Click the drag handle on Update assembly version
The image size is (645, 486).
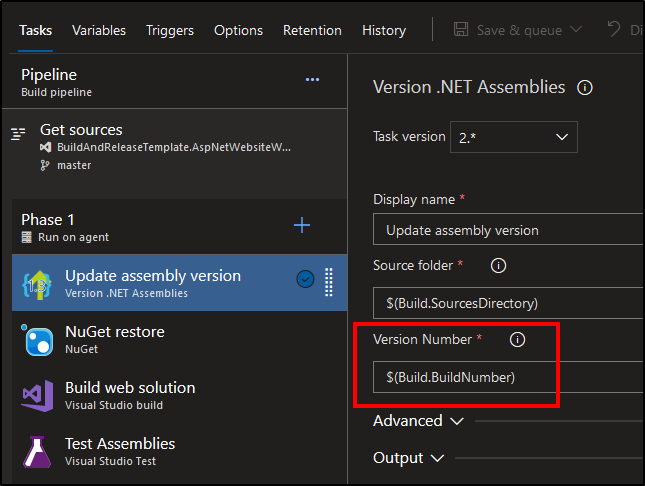click(329, 282)
